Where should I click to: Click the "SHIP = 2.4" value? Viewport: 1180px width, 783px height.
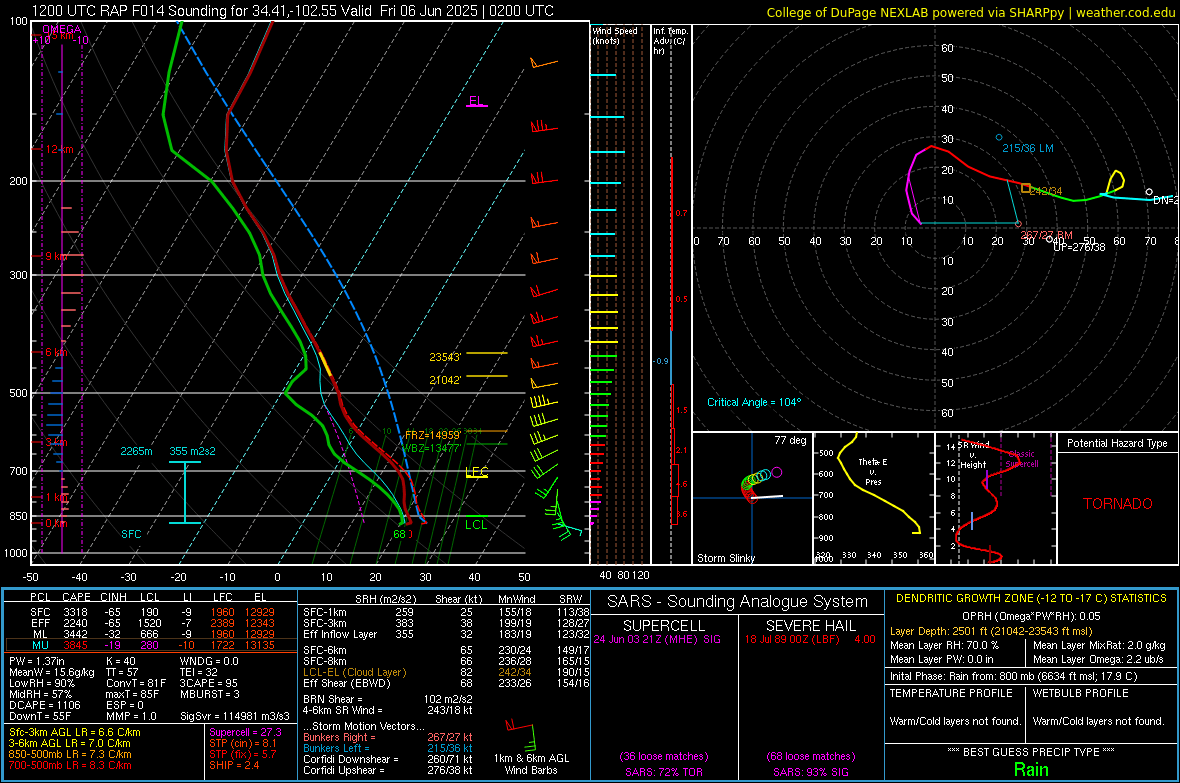coord(234,766)
